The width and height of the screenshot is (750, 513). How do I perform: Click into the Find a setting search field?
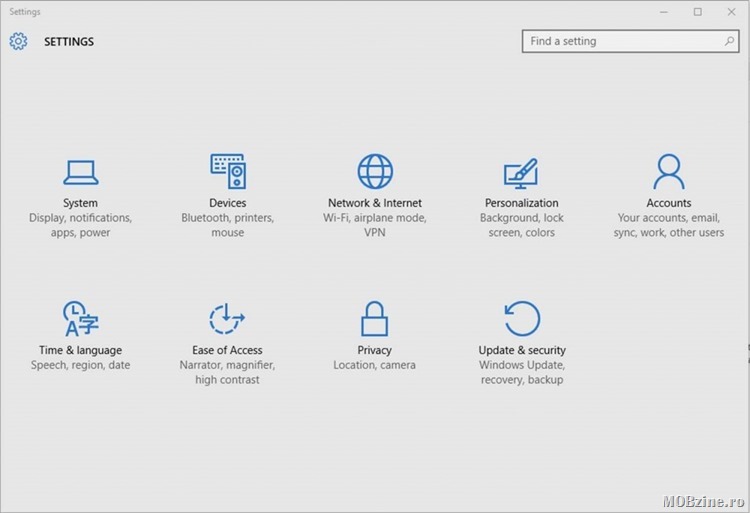(630, 41)
